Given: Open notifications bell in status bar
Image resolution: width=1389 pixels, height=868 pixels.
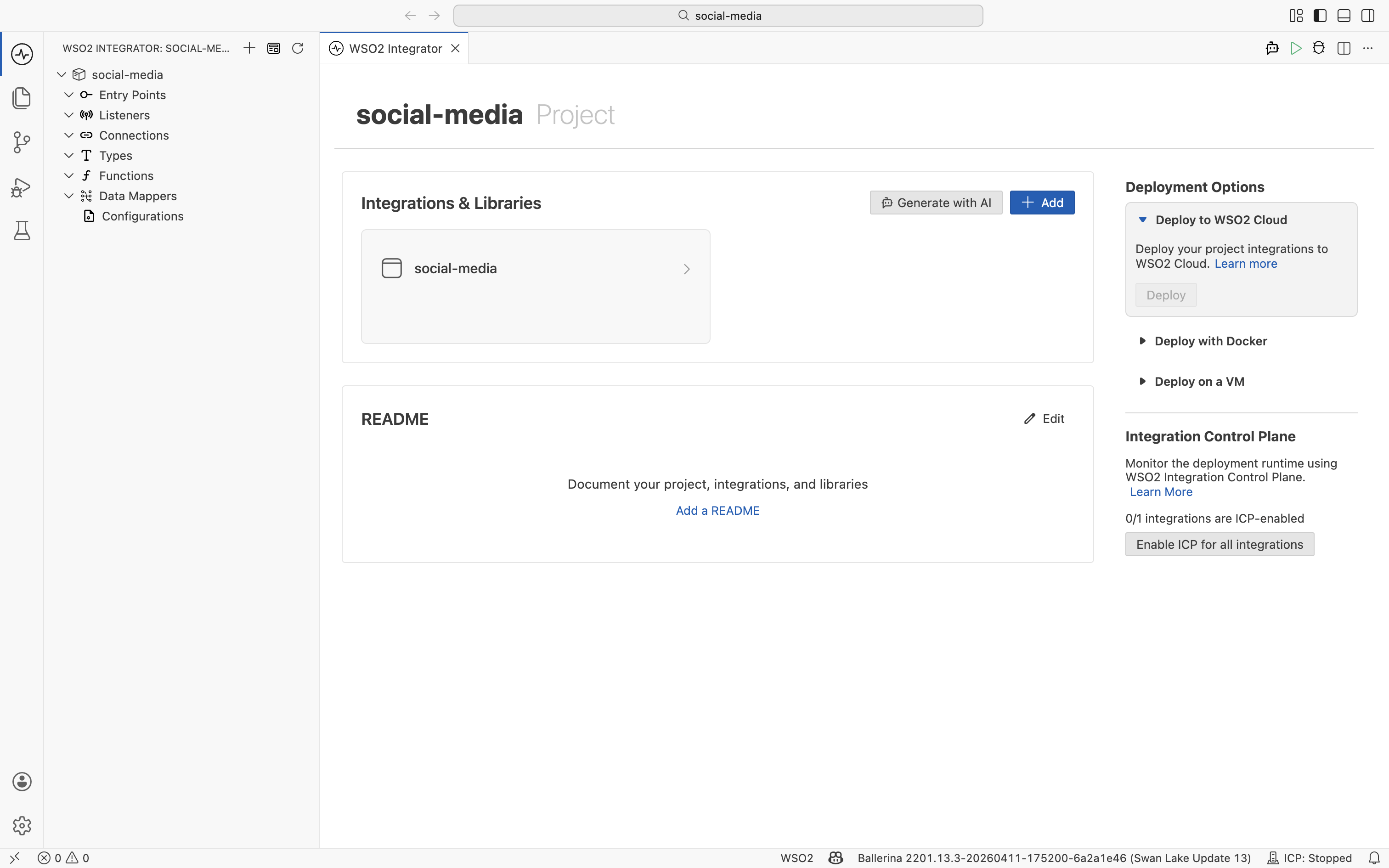Looking at the screenshot, I should click(x=1374, y=858).
